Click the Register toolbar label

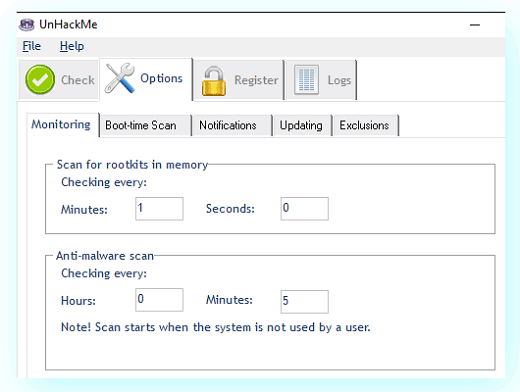pos(256,80)
